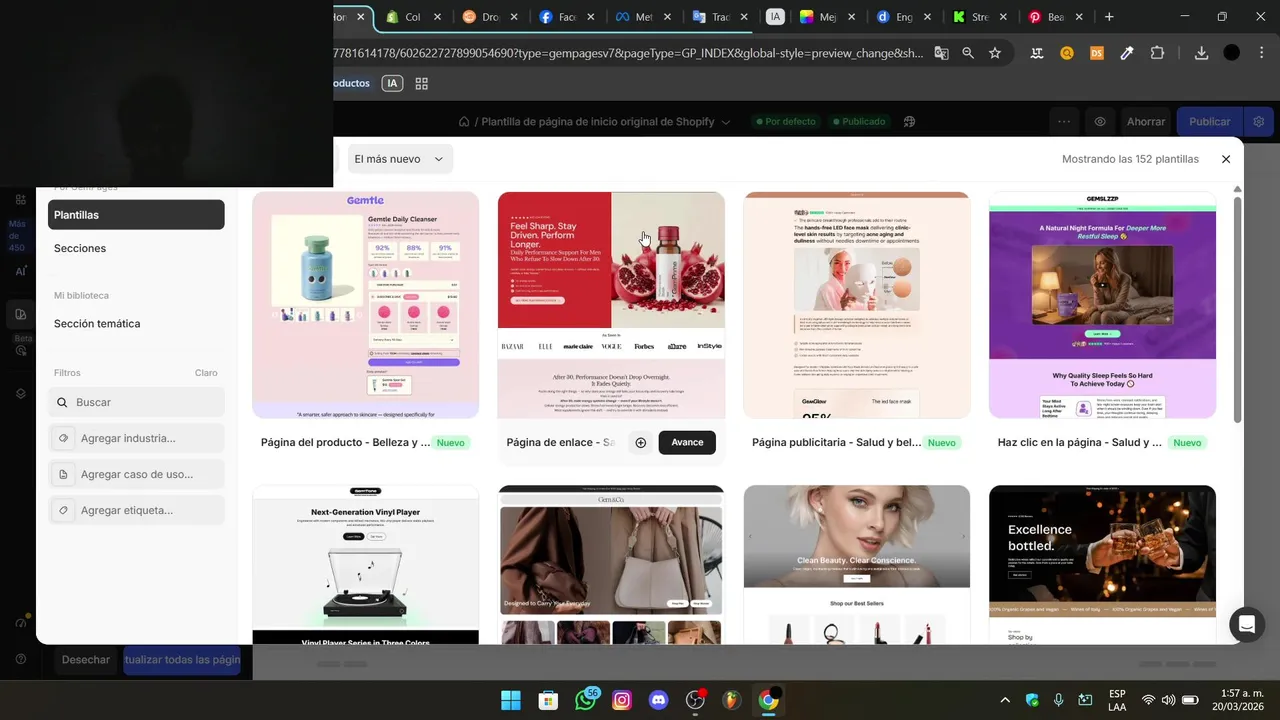Image resolution: width=1280 pixels, height=720 pixels.
Task: Click the layers icon in editor sidebar
Action: coord(20,394)
